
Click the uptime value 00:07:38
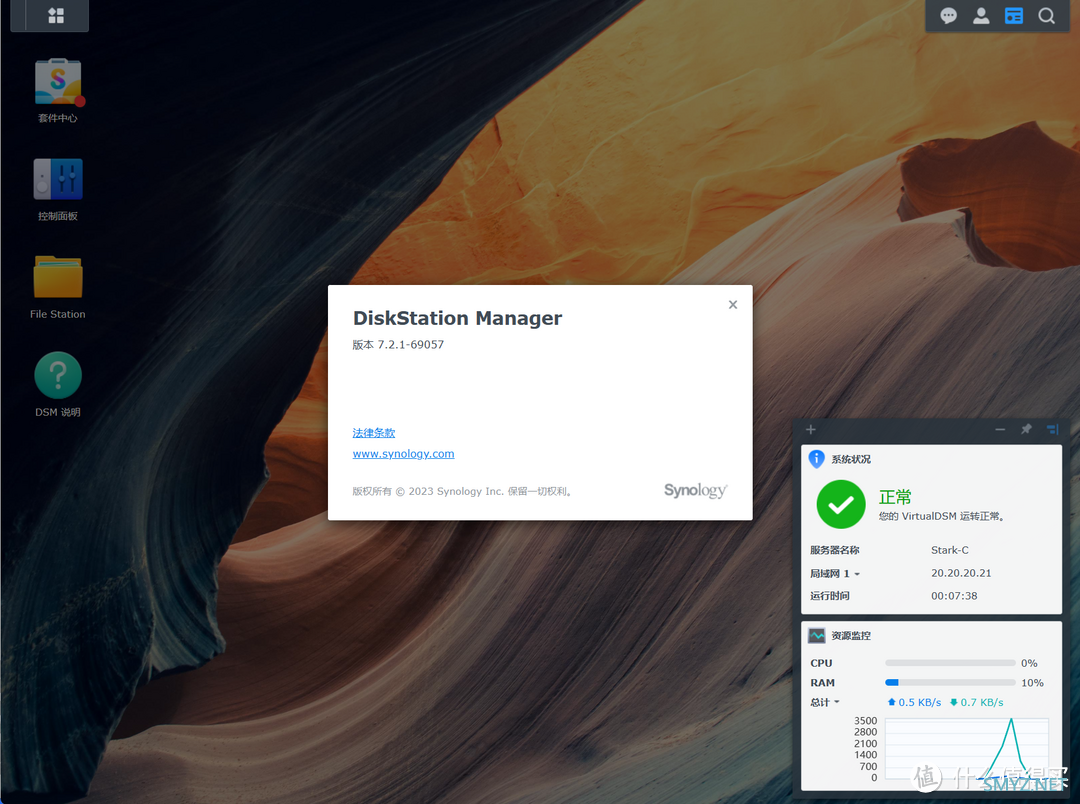954,596
